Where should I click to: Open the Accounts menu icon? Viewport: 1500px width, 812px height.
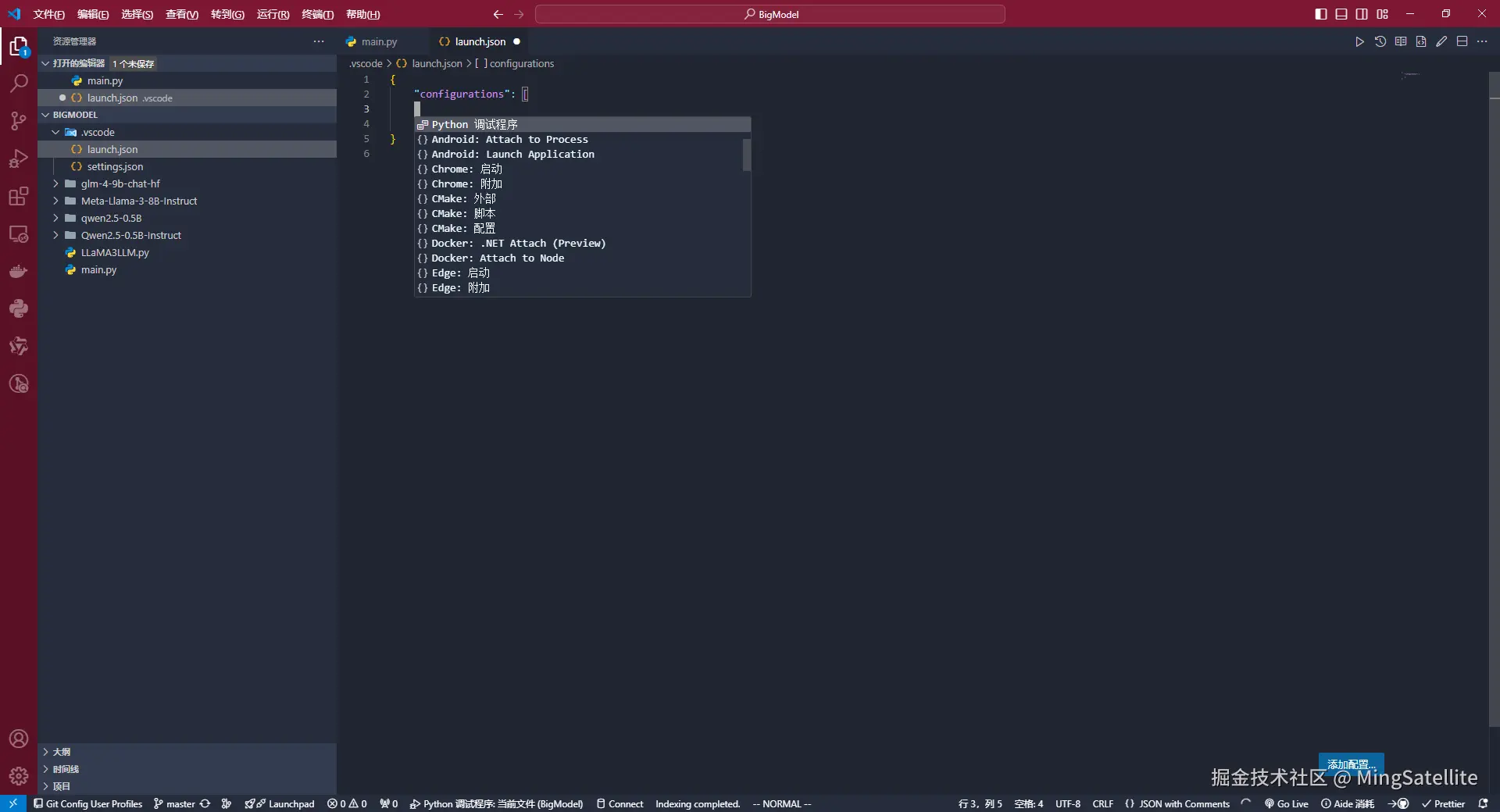point(19,739)
